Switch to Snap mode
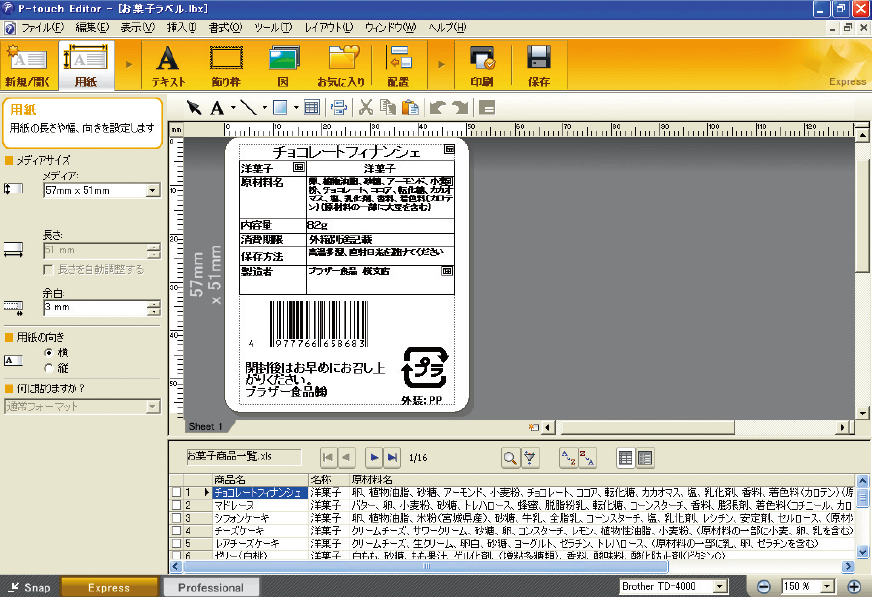This screenshot has height=598, width=872. pos(31,587)
